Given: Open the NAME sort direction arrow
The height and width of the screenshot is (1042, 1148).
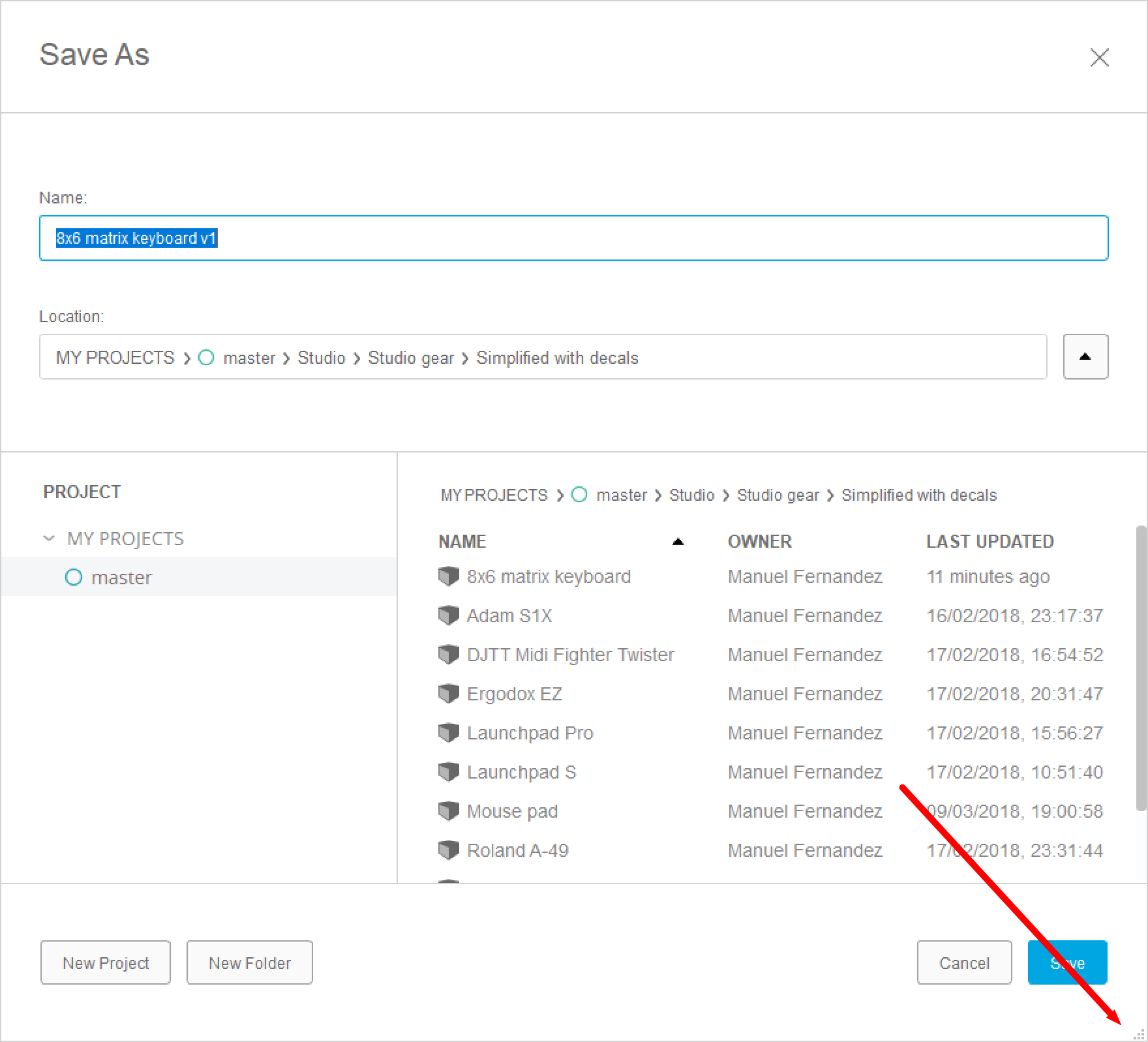Looking at the screenshot, I should [678, 541].
